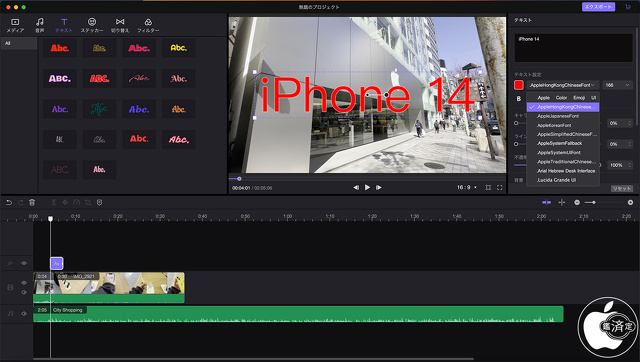
Task: Mute the video track audio
Action: [x=24, y=292]
